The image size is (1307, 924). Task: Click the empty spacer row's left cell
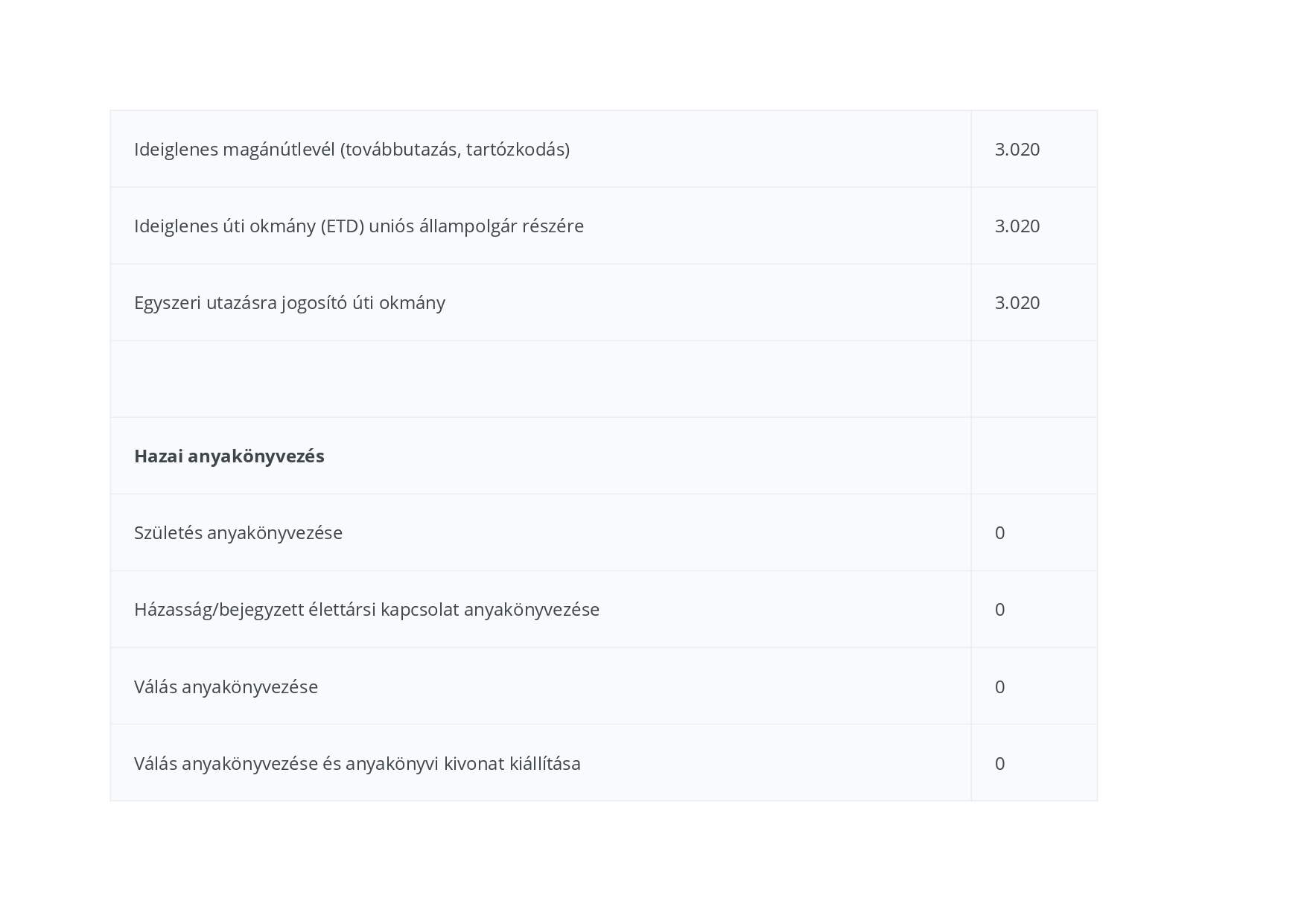tap(540, 379)
